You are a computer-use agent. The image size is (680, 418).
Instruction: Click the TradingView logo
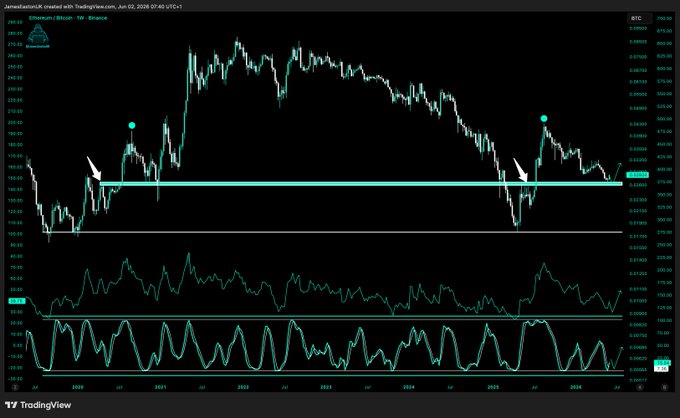[38, 405]
